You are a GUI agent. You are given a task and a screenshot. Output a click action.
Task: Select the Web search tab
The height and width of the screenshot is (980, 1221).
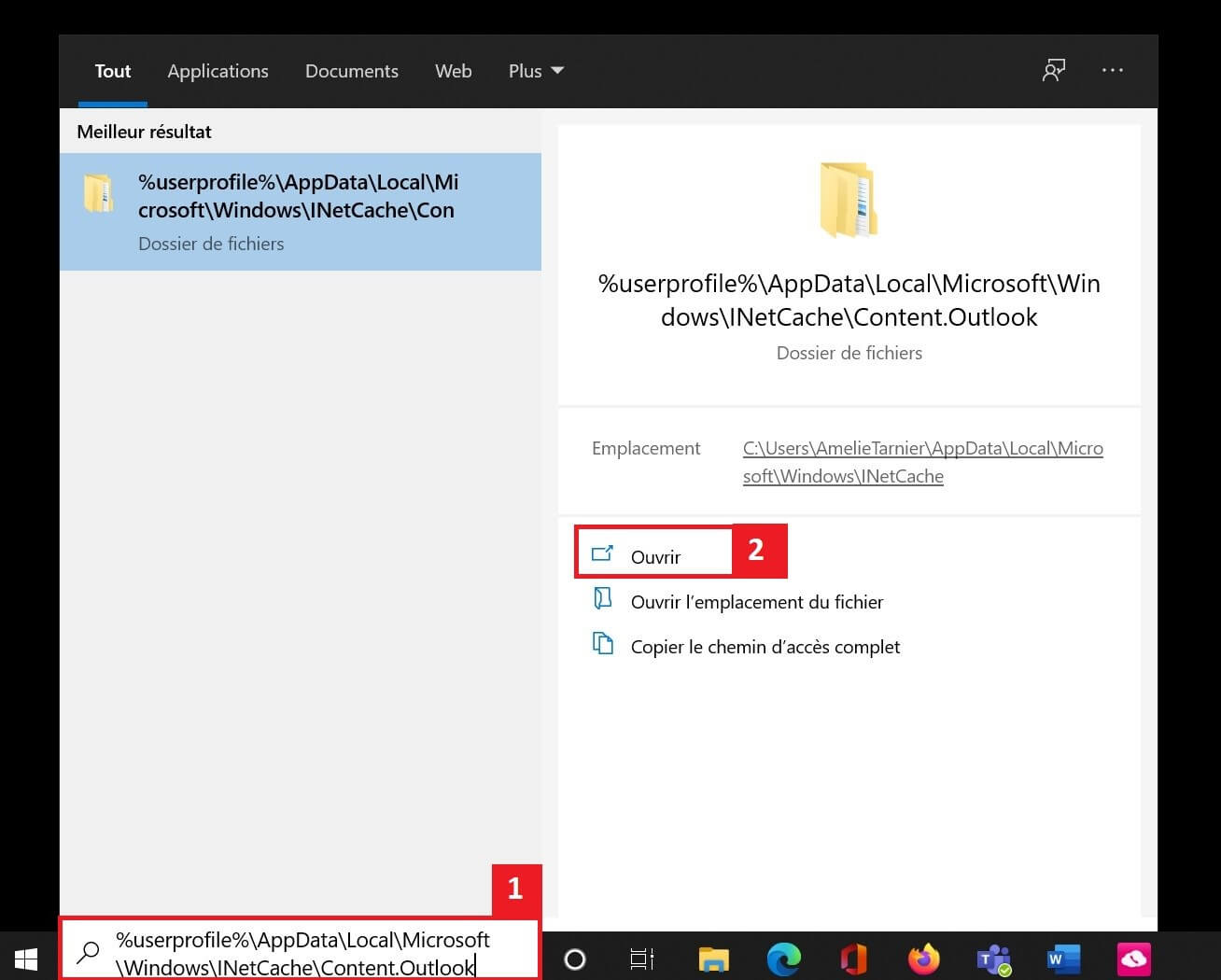(x=453, y=71)
